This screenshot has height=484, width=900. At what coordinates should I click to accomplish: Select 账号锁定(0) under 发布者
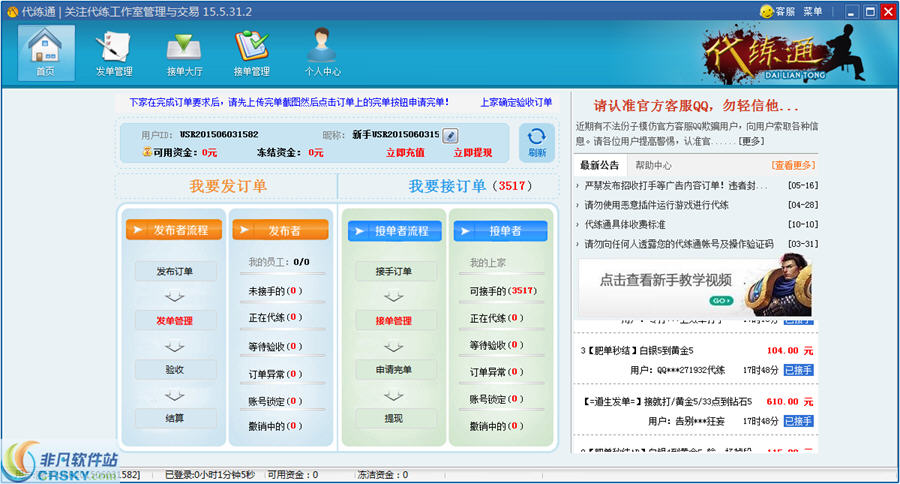[276, 401]
